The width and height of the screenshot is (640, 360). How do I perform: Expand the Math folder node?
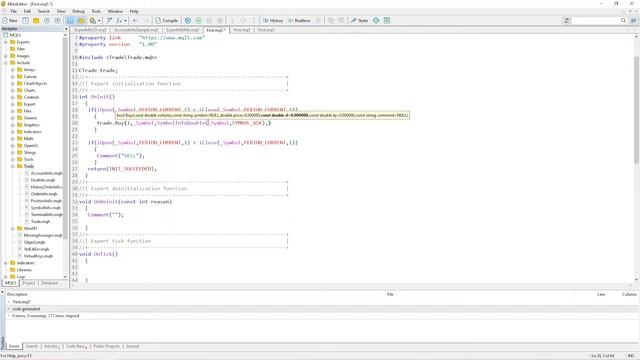point(13,139)
